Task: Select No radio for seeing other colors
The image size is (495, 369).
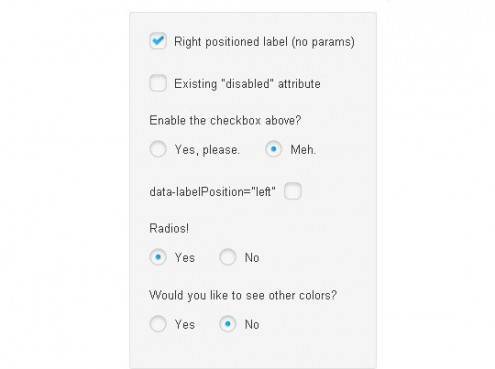Action: pos(228,324)
